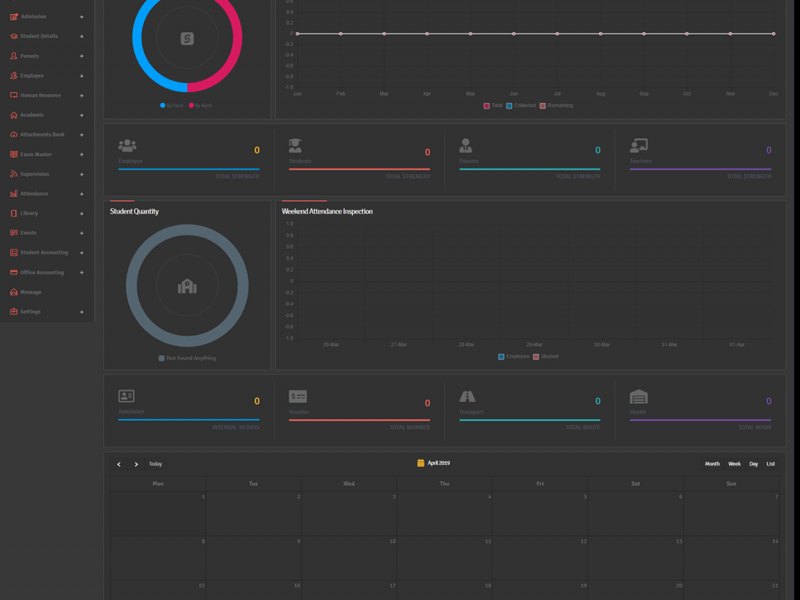Click the Human Resource sidebar icon
This screenshot has width=800, height=600.
coord(14,95)
